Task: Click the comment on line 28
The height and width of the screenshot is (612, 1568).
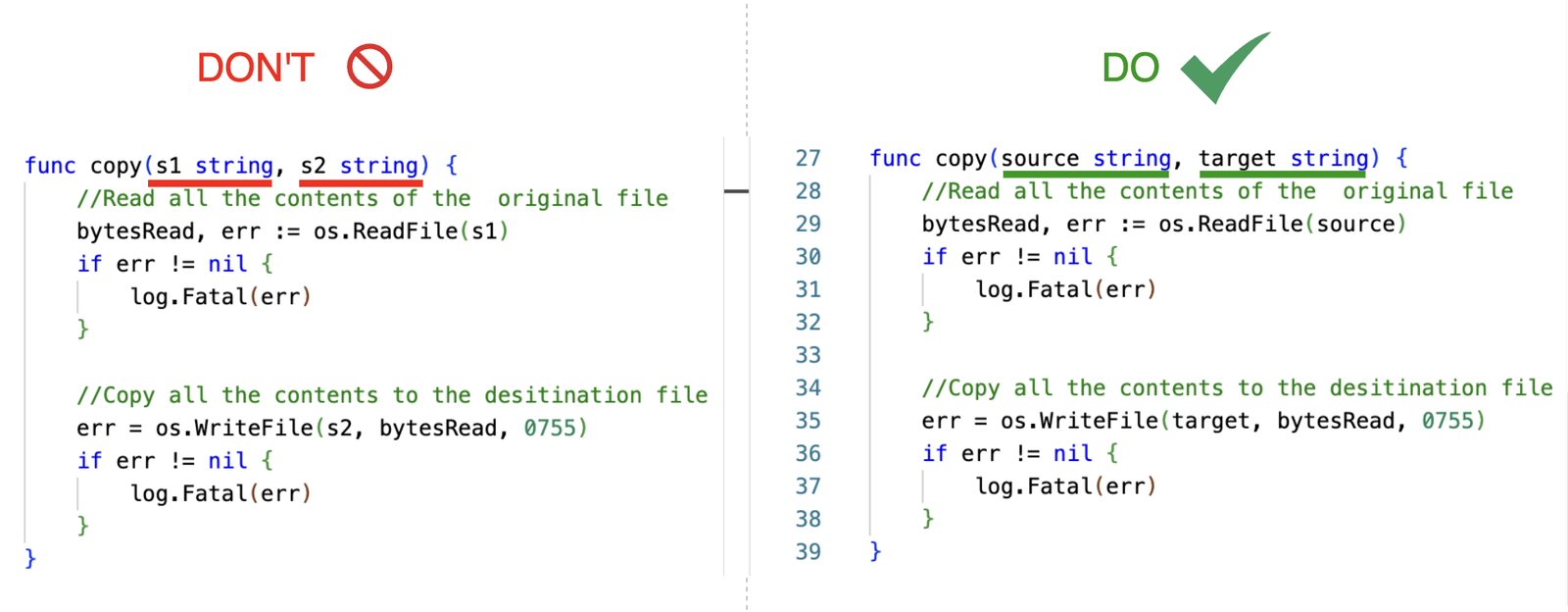Action: pyautogui.click(x=1217, y=191)
